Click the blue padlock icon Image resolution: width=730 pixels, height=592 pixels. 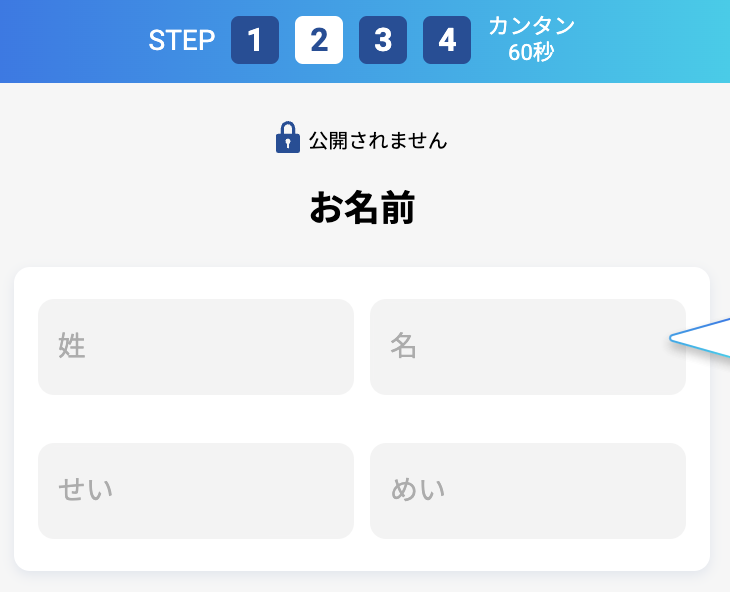[288, 138]
